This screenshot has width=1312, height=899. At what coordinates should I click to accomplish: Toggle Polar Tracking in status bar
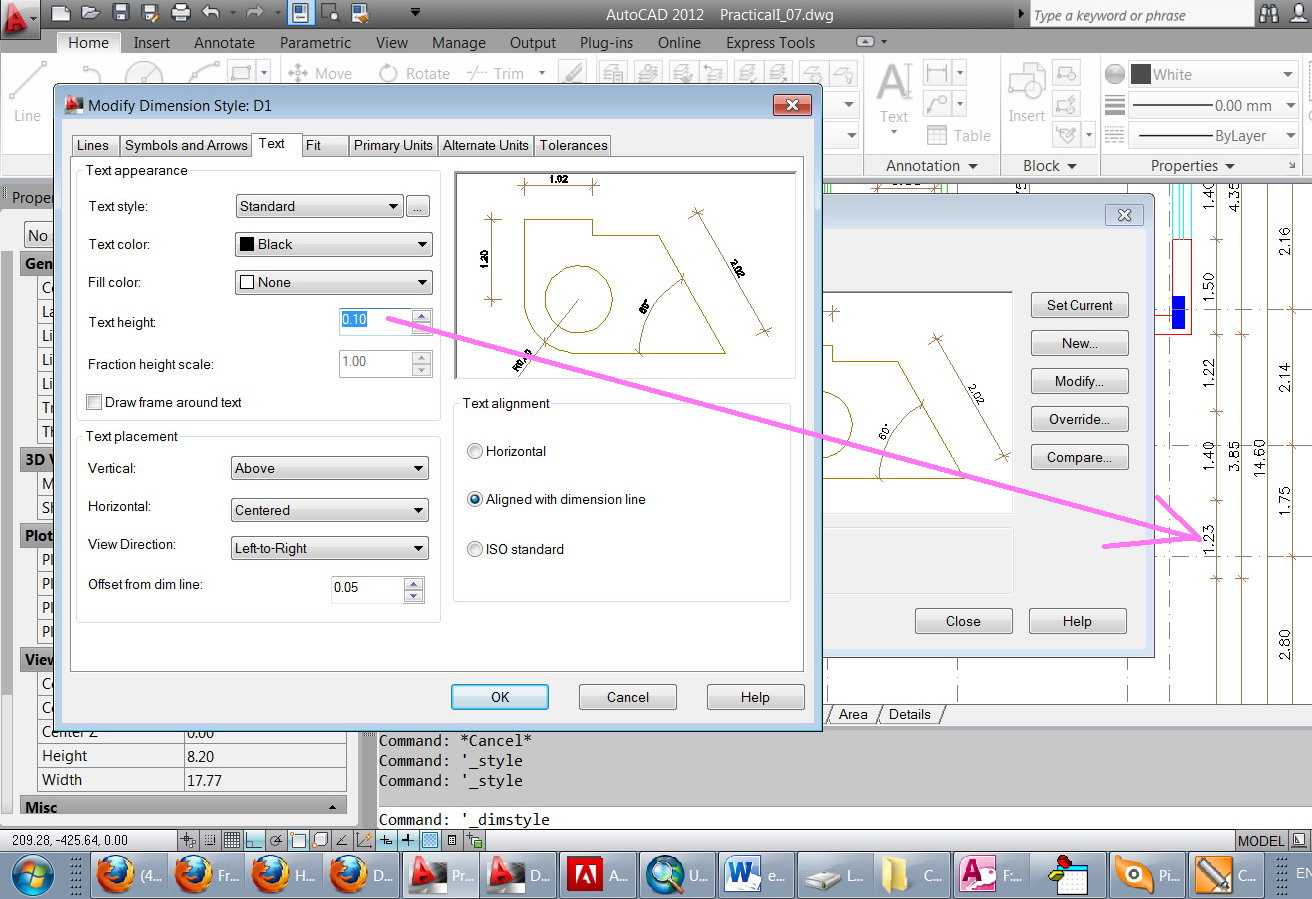click(276, 840)
